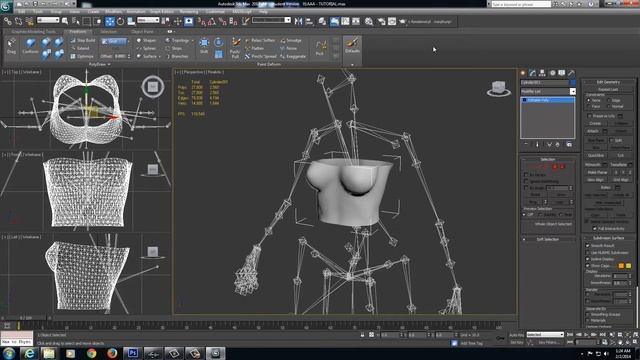This screenshot has width=640, height=360.
Task: Select the Rectangular Selection Region tool
Action: 87,21
